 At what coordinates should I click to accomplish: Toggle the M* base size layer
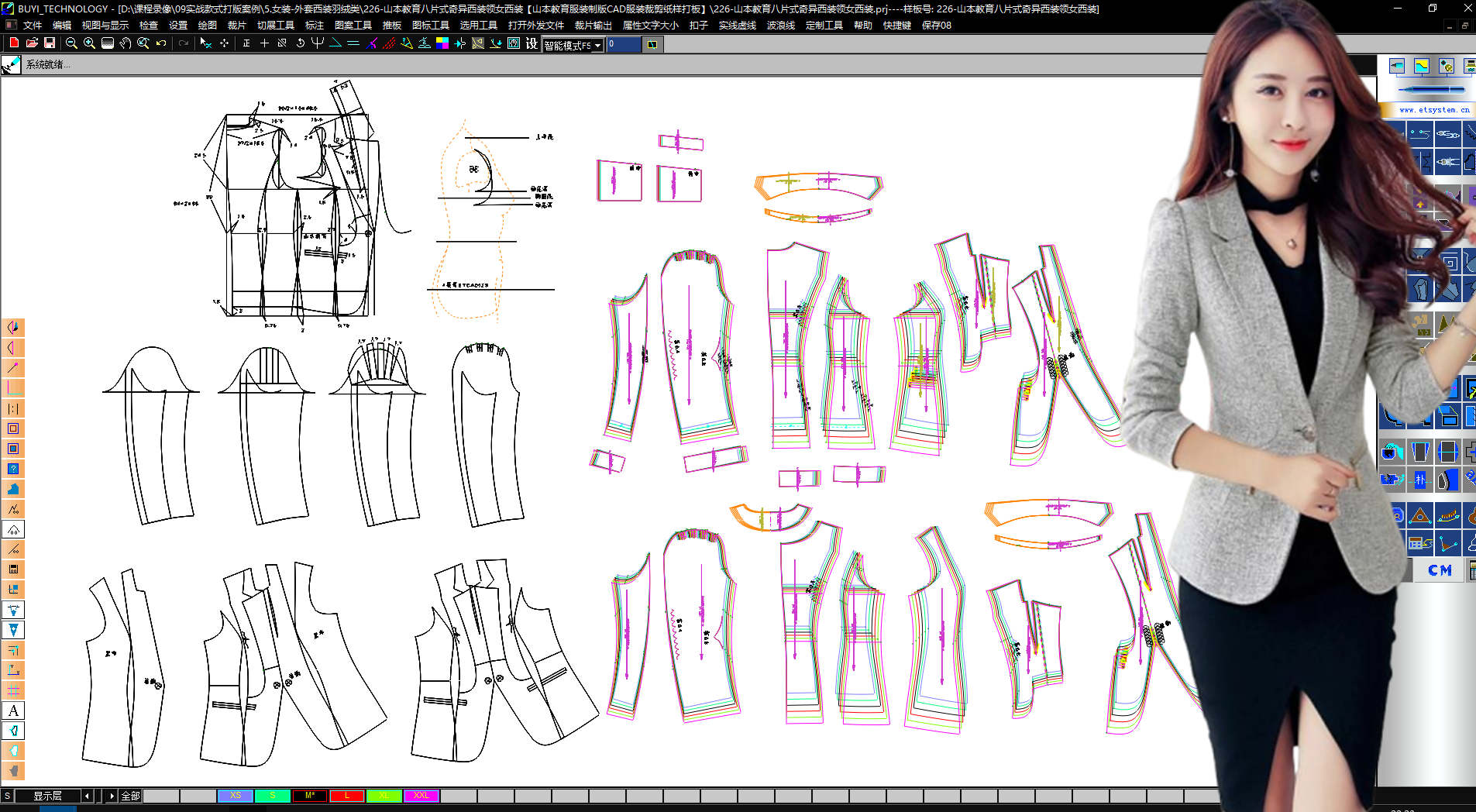pyautogui.click(x=310, y=796)
